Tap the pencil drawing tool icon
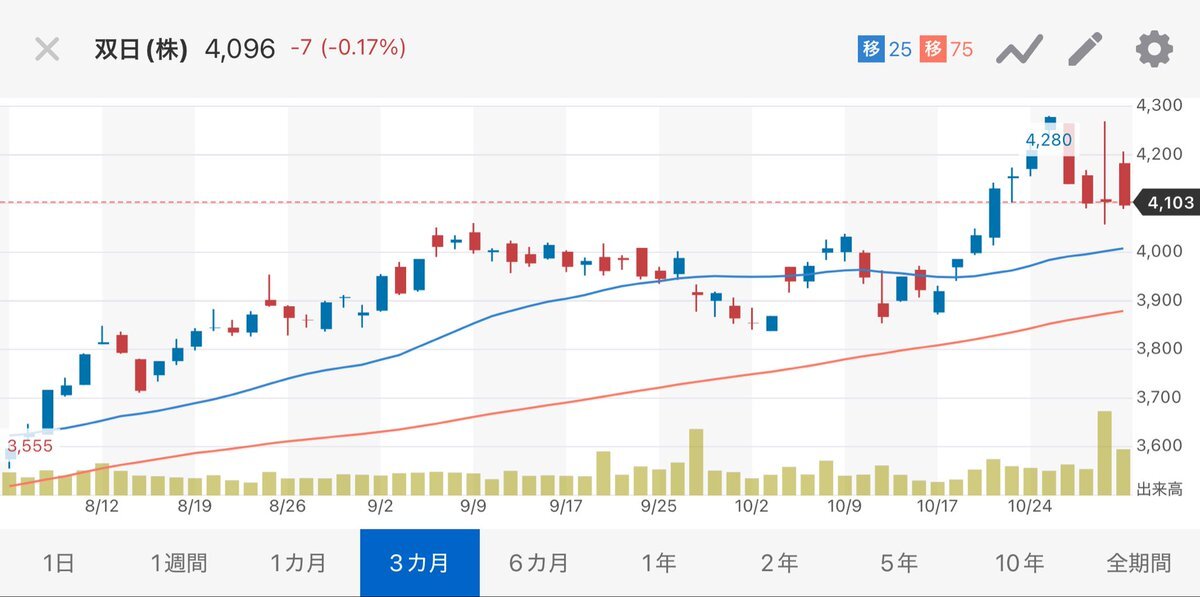Viewport: 1200px width, 597px height. pyautogui.click(x=1084, y=48)
